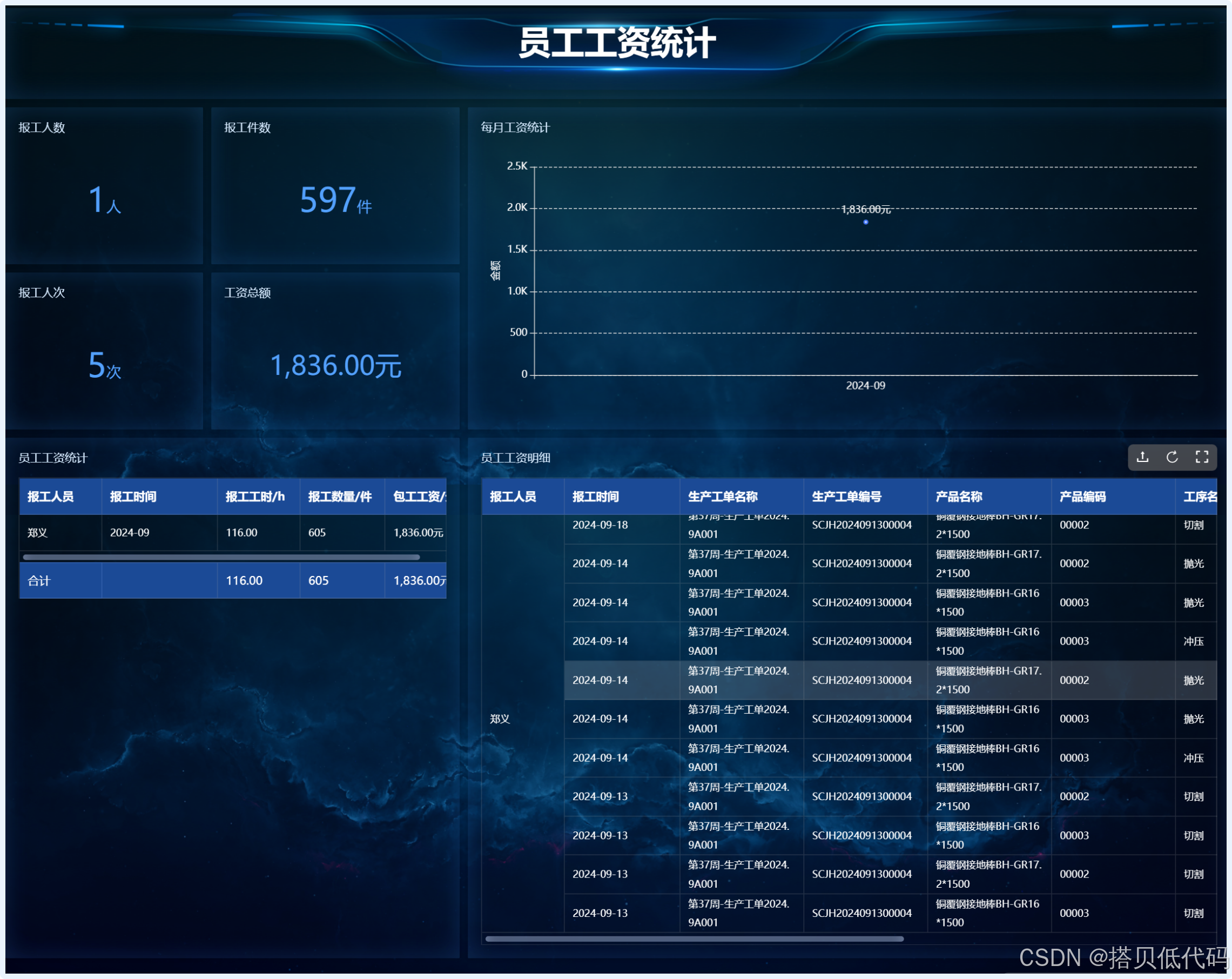Click the horizontal scrollbar under detail table
1232x979 pixels.
pos(694,938)
